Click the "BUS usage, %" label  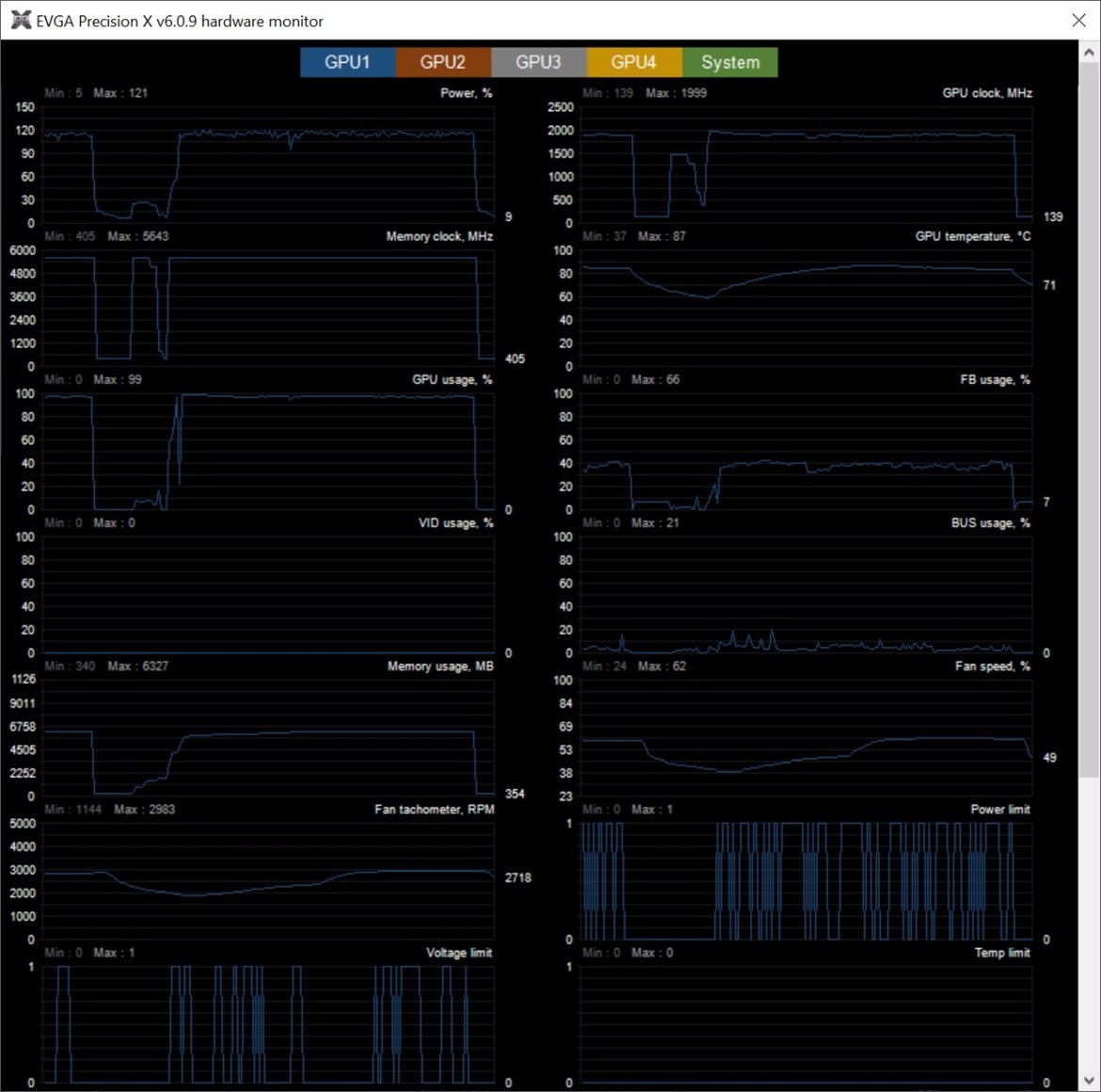click(x=991, y=522)
